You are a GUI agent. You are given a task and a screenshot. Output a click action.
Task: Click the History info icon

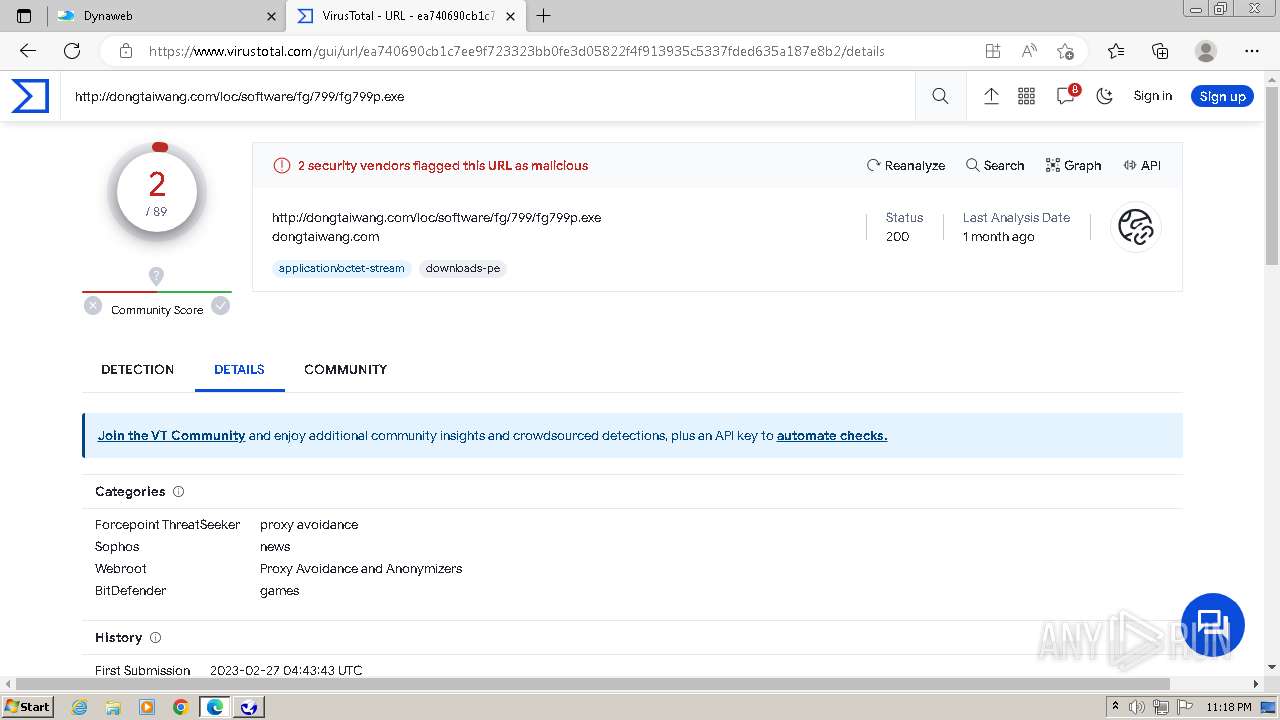pyautogui.click(x=155, y=637)
